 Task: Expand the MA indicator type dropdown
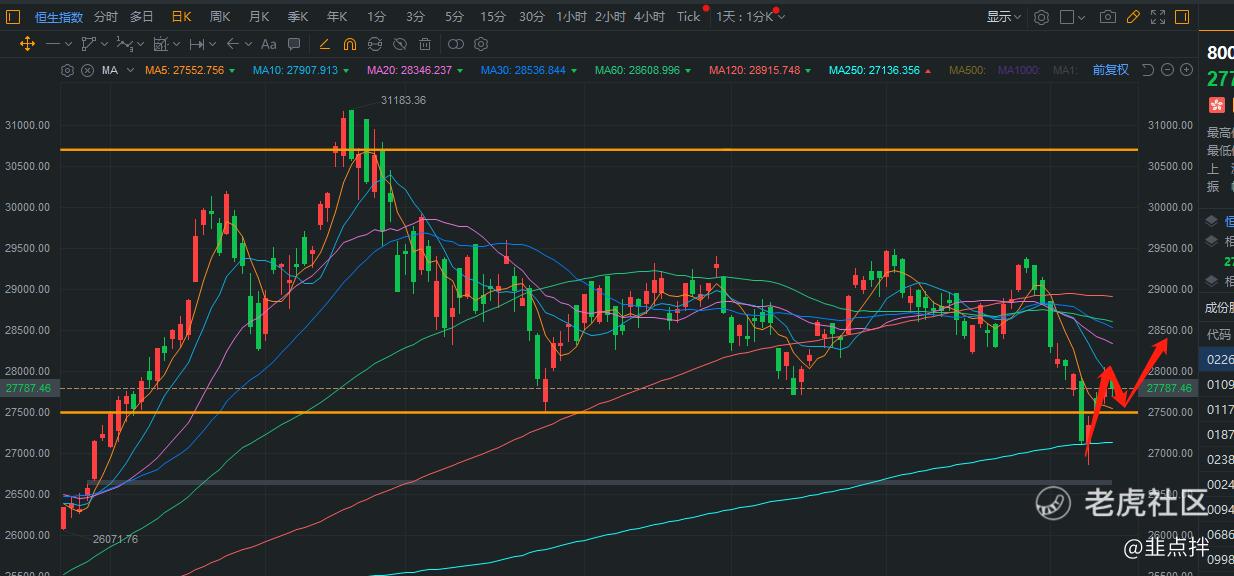[132, 70]
